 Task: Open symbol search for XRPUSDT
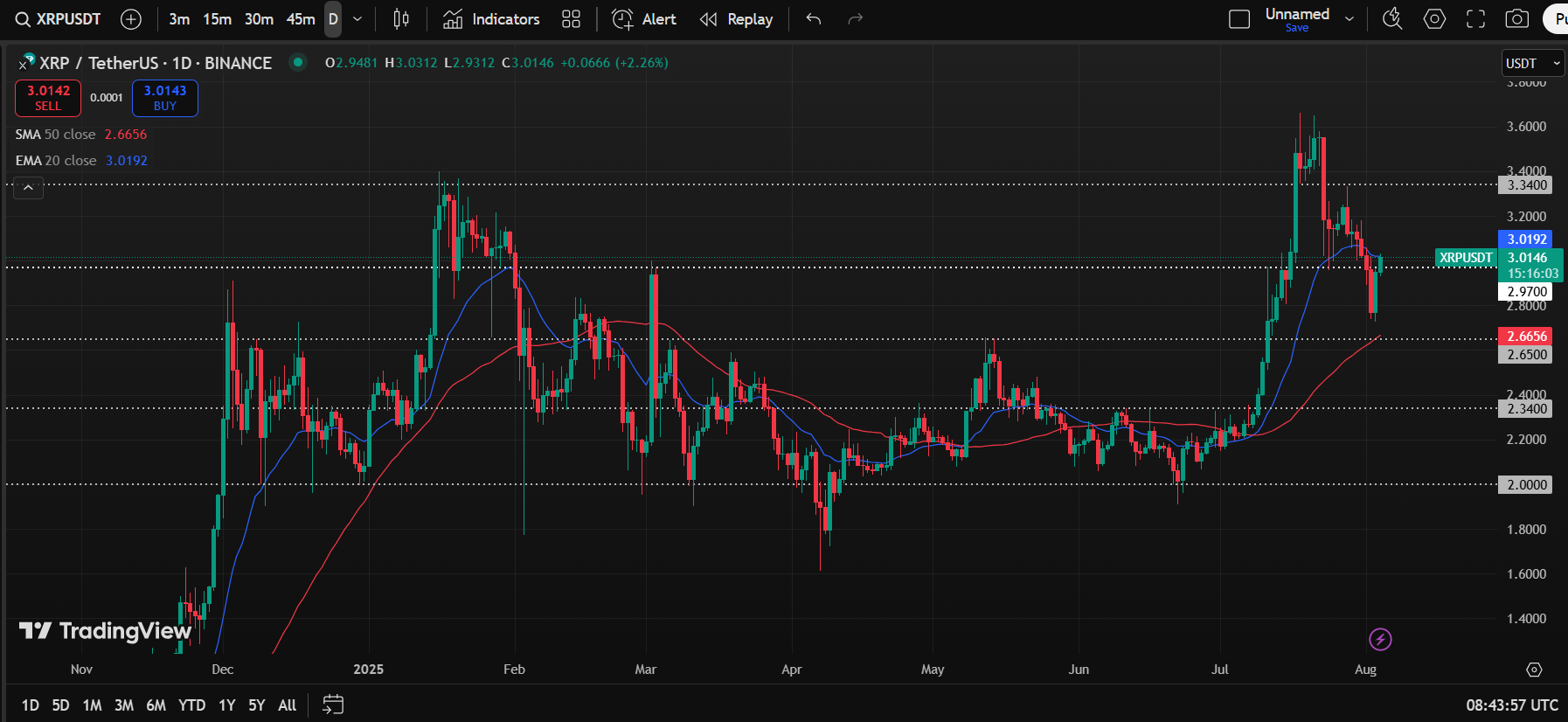point(58,19)
